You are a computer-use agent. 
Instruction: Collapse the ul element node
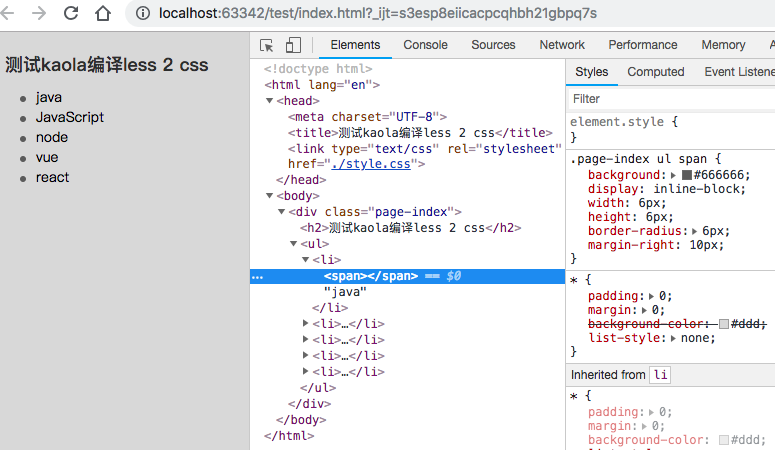[x=293, y=243]
